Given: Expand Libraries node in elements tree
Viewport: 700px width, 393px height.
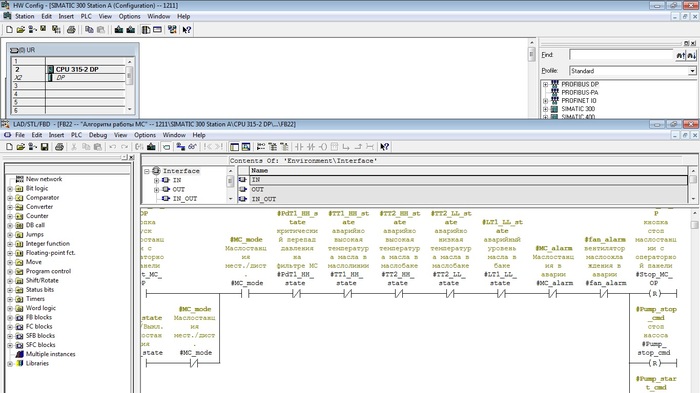Looking at the screenshot, I should click(x=10, y=364).
